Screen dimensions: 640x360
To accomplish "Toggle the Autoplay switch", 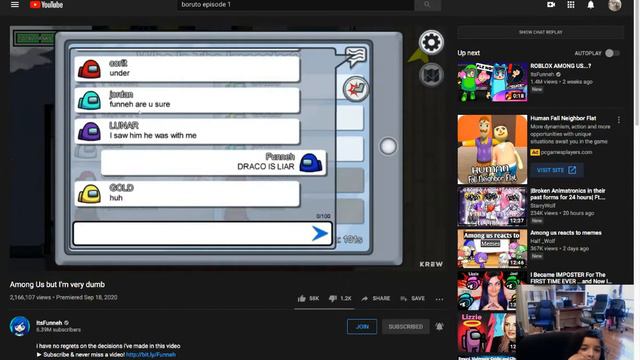I will 612,53.
